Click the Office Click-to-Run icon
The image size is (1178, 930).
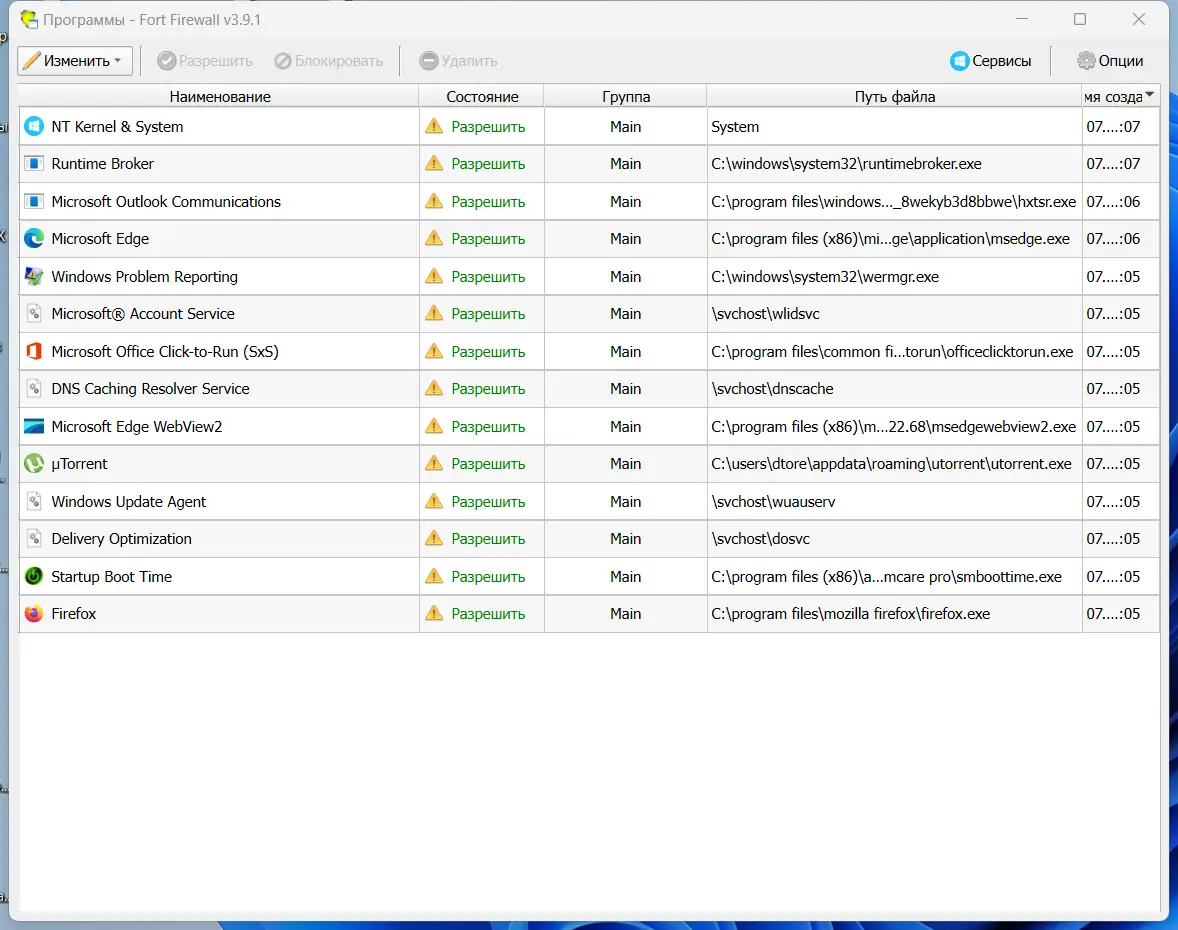pos(34,352)
